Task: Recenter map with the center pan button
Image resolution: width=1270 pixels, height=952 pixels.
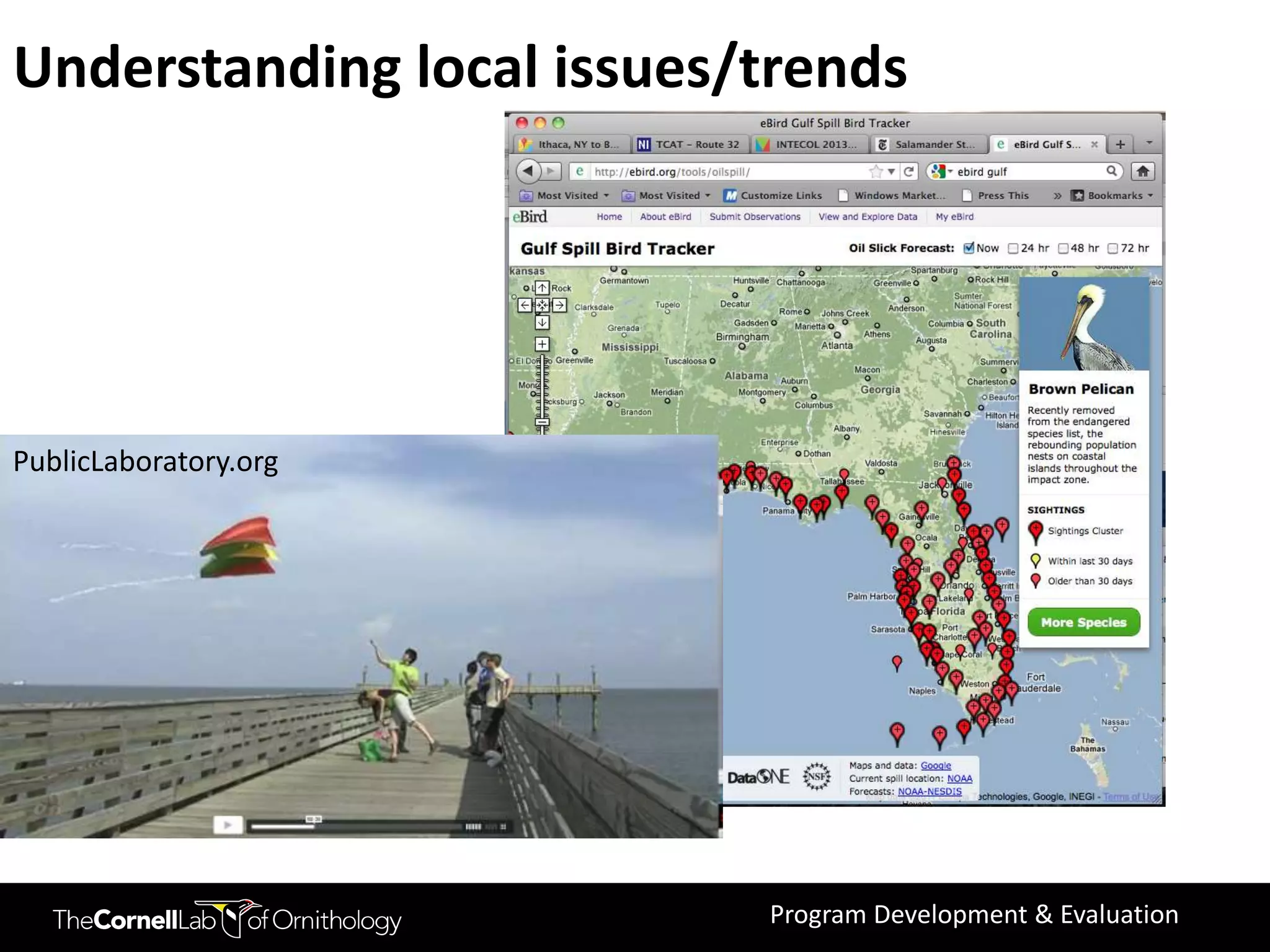Action: click(543, 305)
